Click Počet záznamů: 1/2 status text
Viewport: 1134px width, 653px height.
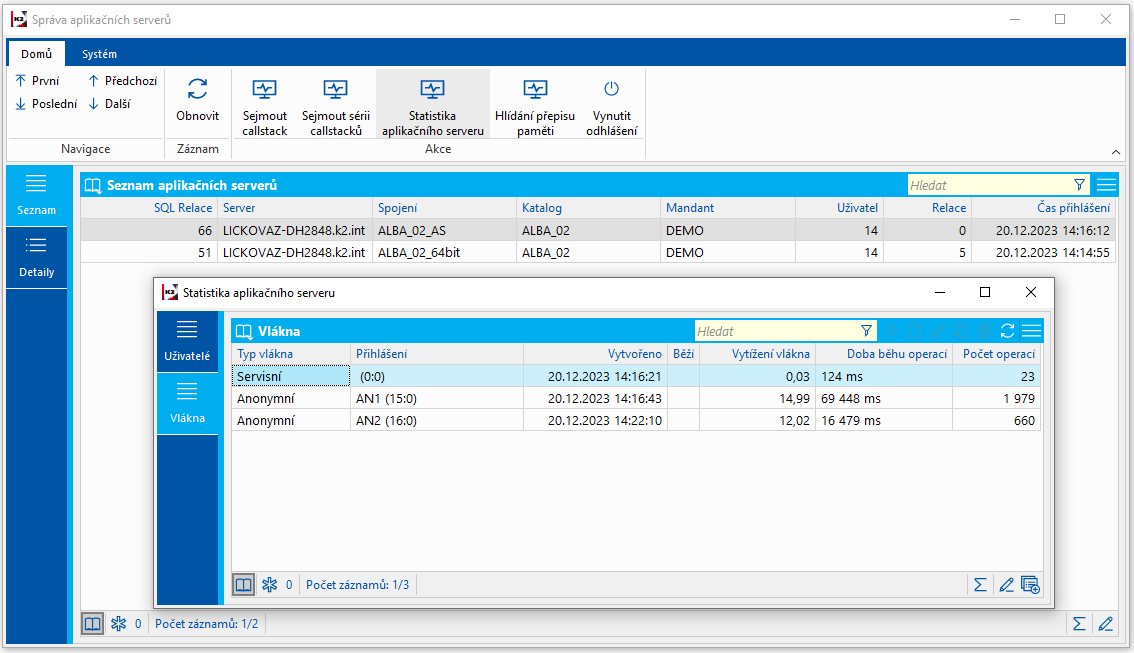[206, 623]
